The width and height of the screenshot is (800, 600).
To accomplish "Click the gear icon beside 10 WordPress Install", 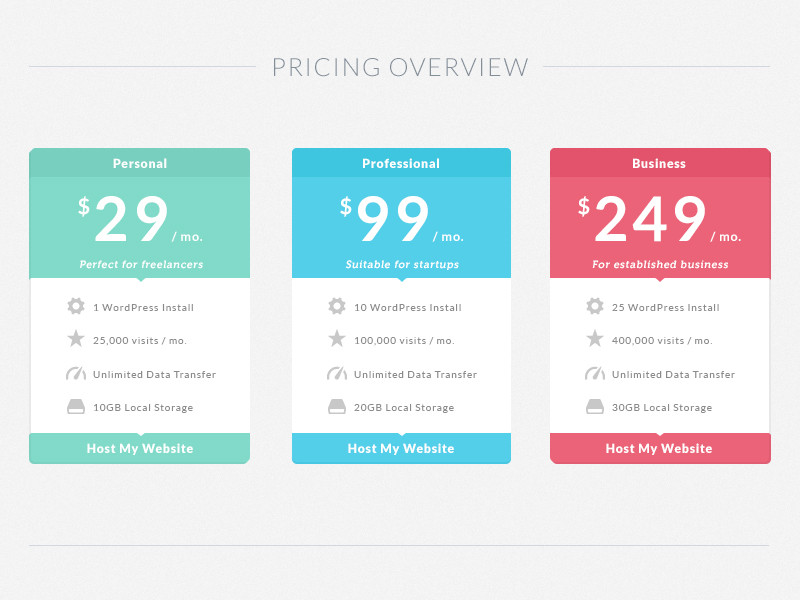I will coord(337,306).
